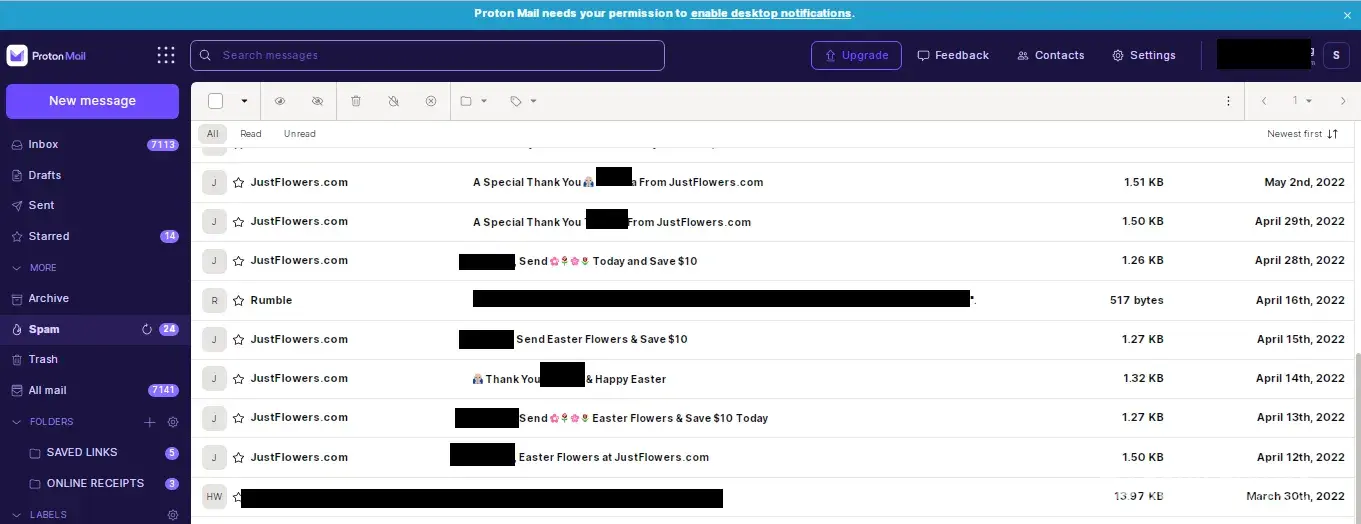Open the April 16th, 2022 Rumble email
Viewport: 1361px width, 524px height.
[x=772, y=300]
